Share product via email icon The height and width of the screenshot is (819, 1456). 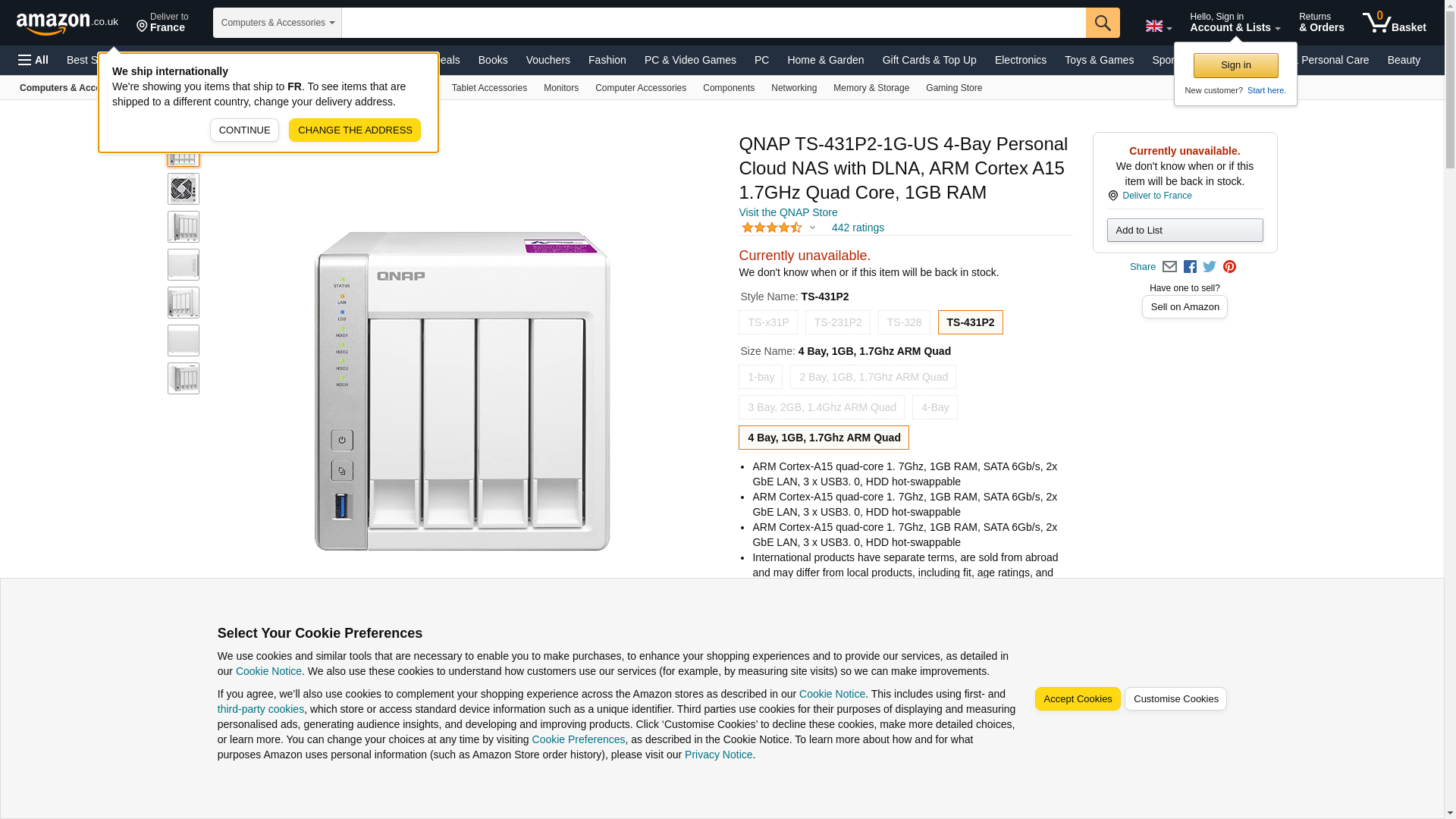click(1169, 267)
